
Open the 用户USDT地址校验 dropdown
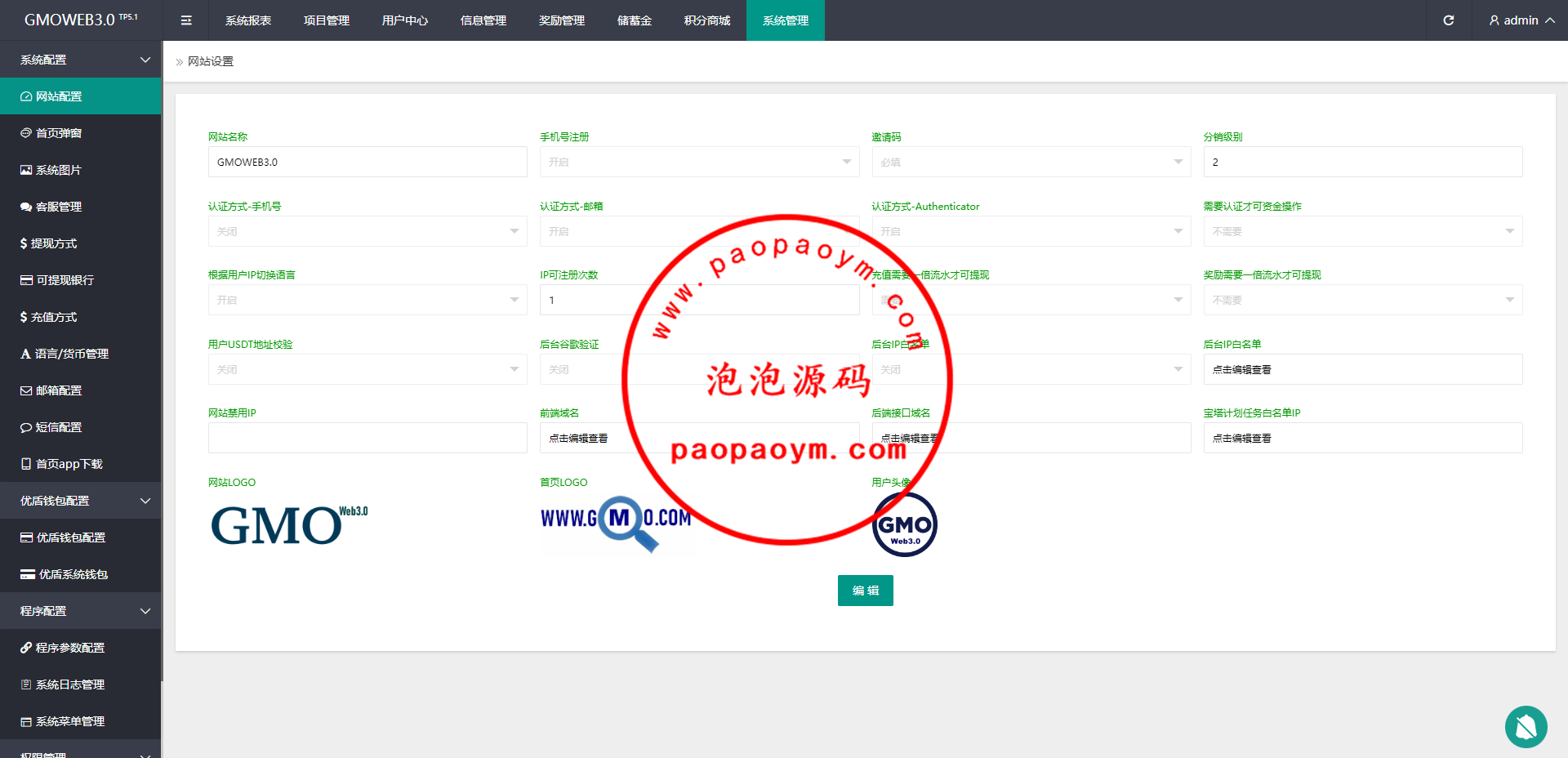coord(367,369)
